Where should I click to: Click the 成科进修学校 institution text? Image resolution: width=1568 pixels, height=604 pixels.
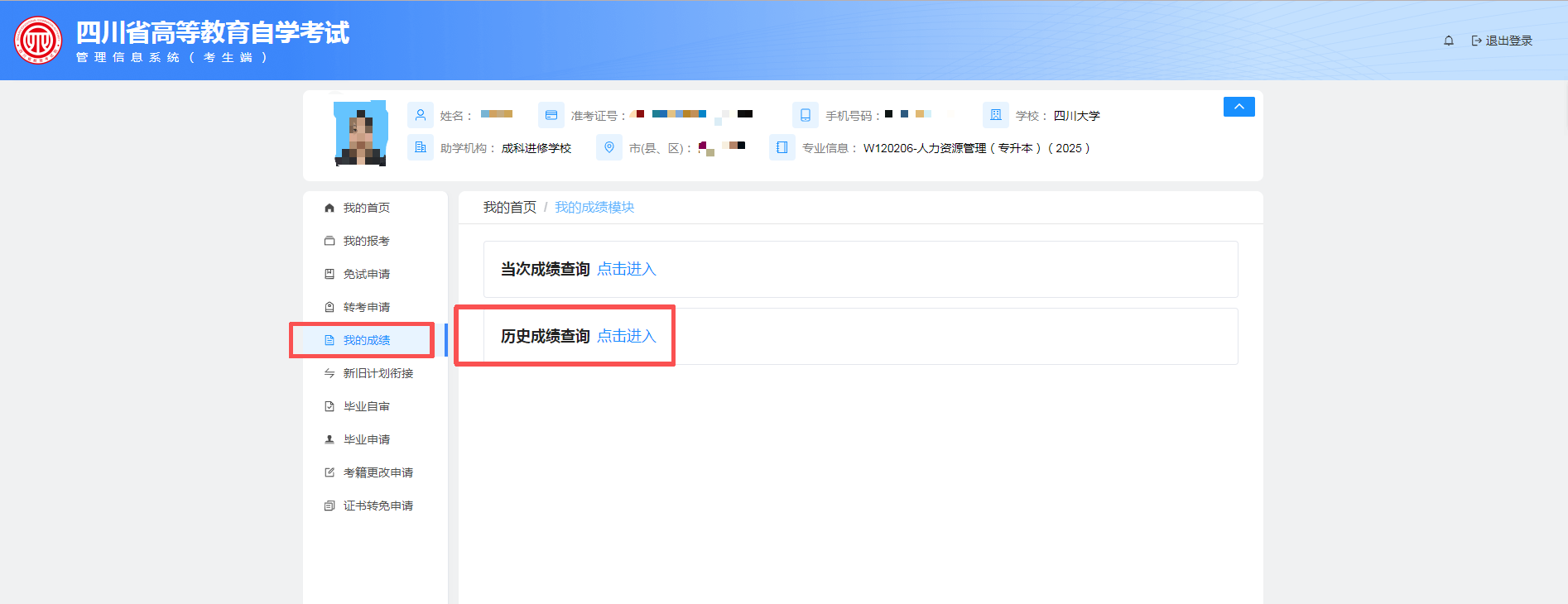pyautogui.click(x=536, y=148)
